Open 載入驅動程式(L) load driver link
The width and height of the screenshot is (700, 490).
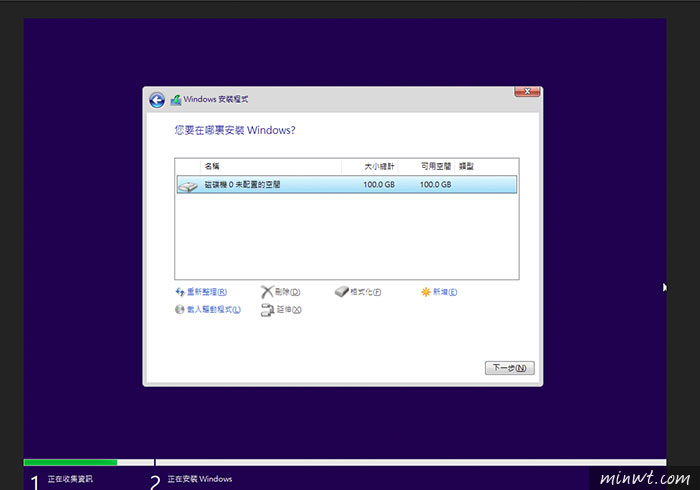(x=214, y=309)
